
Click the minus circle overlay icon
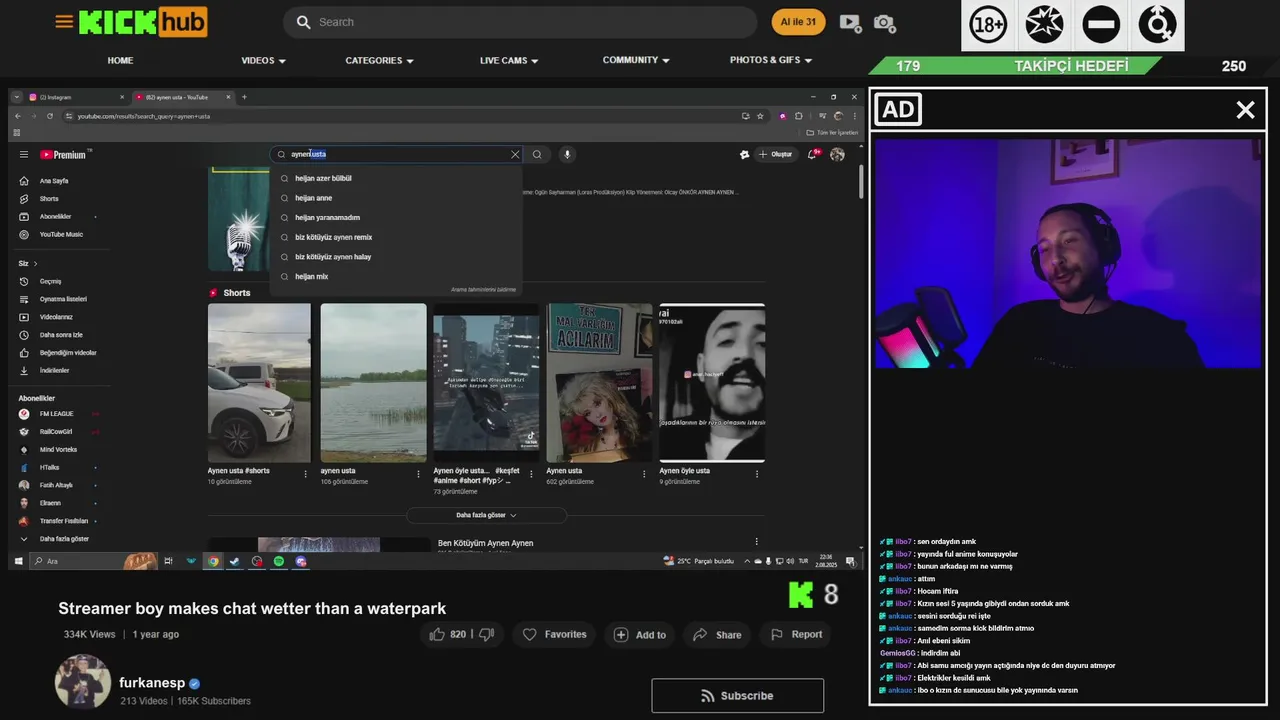click(x=1101, y=25)
